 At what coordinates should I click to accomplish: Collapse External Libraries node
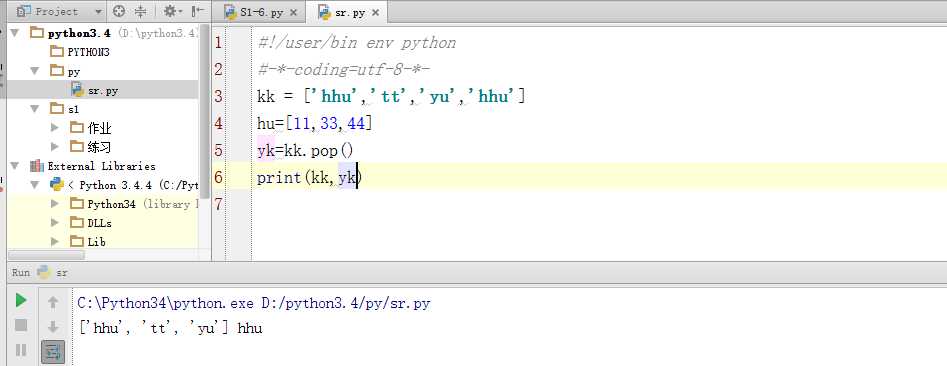pos(15,165)
